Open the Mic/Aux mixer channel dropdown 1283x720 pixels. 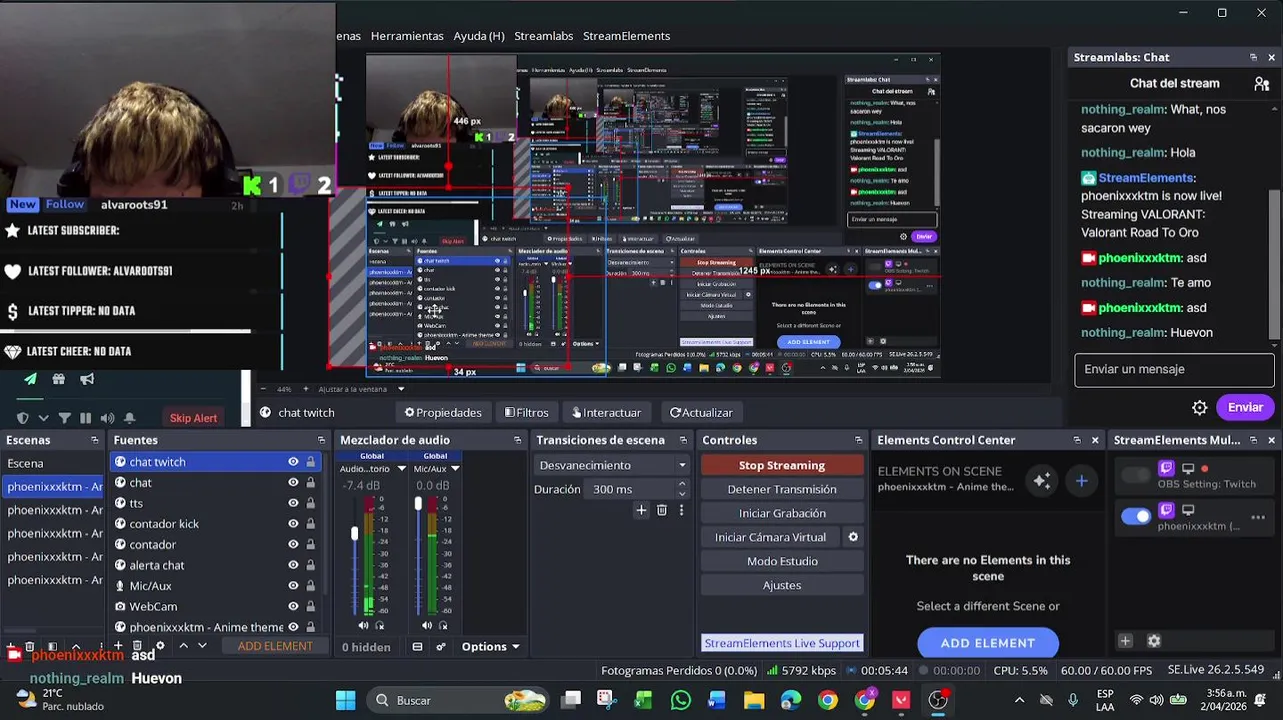(x=455, y=468)
